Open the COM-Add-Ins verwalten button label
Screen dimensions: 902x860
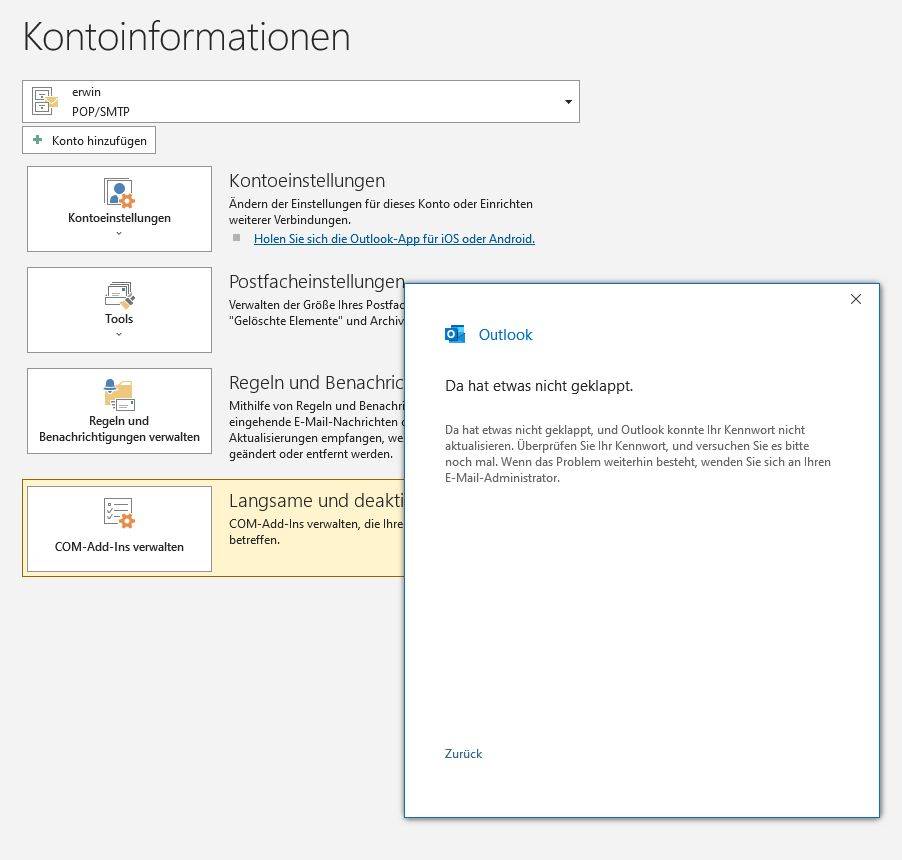click(119, 547)
